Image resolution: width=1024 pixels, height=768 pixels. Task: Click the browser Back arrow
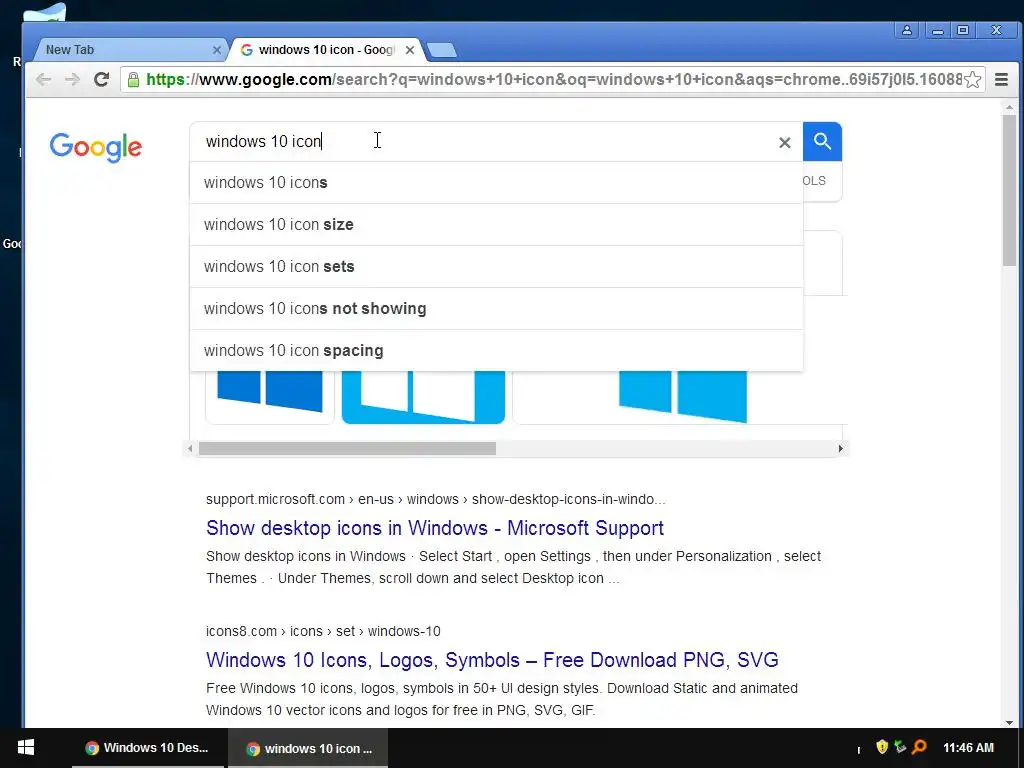pyautogui.click(x=44, y=80)
